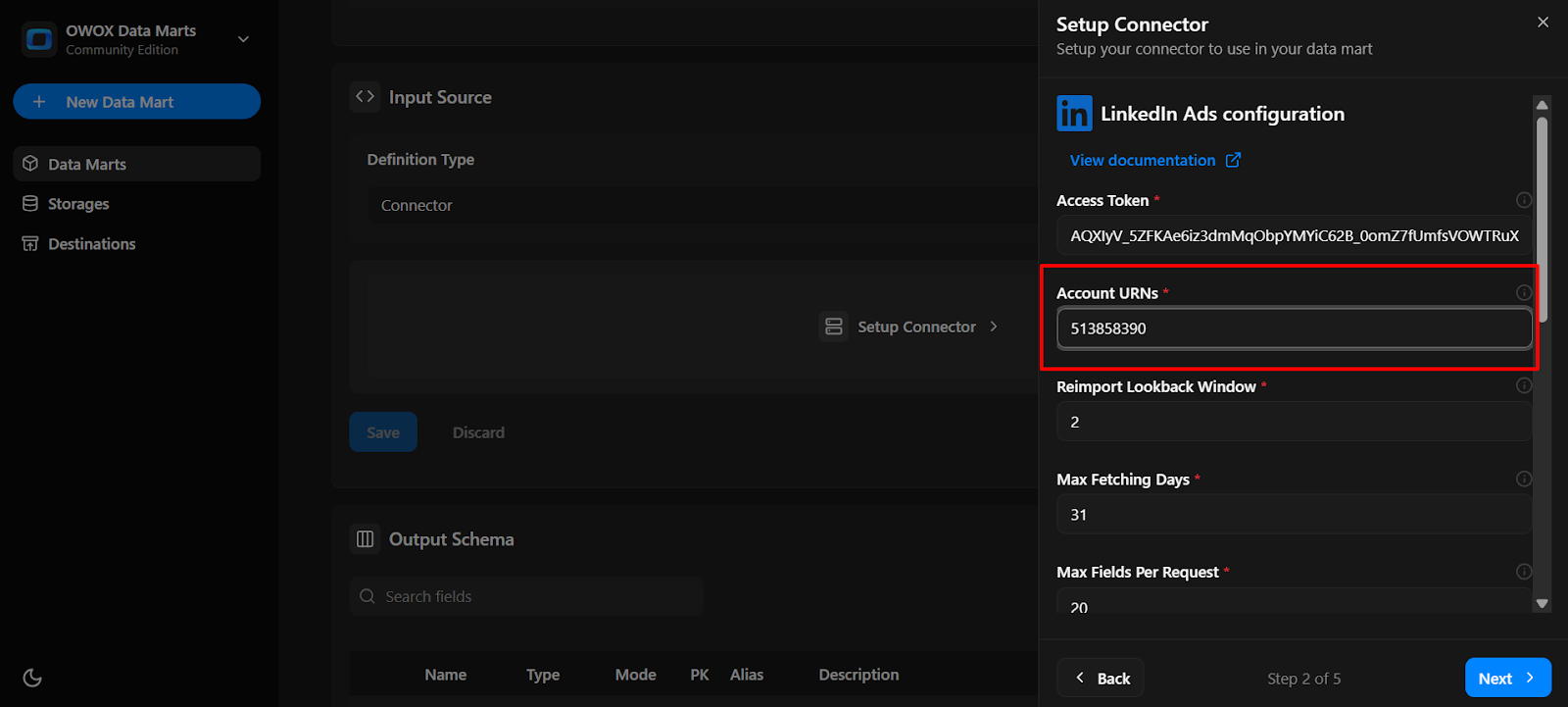Open Data Marts in the sidebar
Screen dimensions: 1568x707
coord(136,164)
